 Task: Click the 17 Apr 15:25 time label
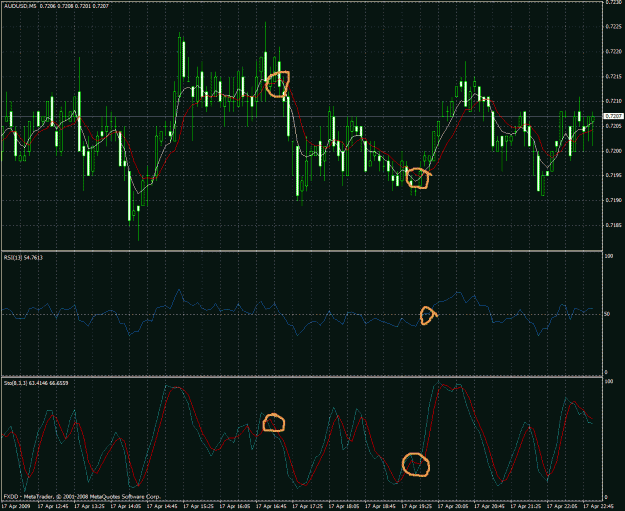200,507
